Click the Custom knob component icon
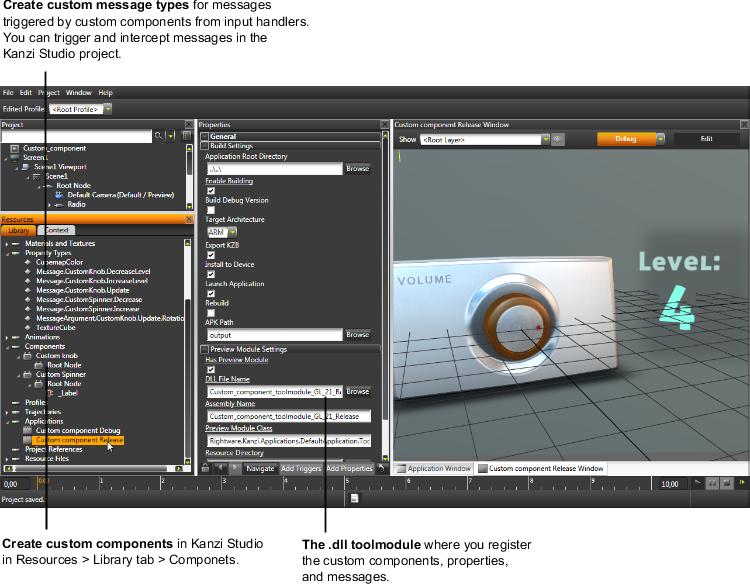Viewport: 750px width, 584px height. pyautogui.click(x=27, y=356)
